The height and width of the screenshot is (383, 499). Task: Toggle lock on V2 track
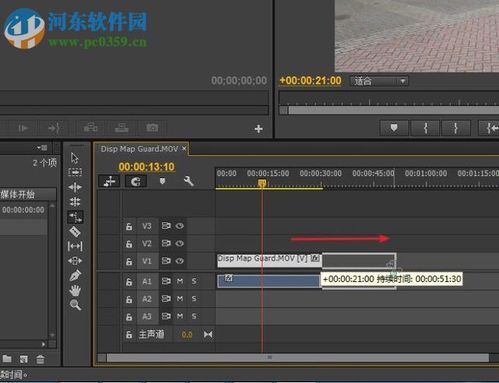(129, 244)
